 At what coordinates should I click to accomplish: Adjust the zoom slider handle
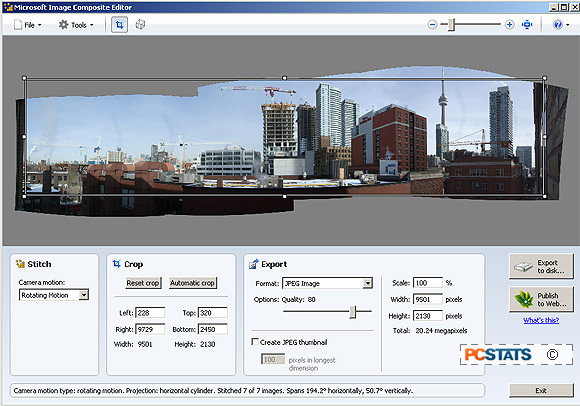click(451, 25)
